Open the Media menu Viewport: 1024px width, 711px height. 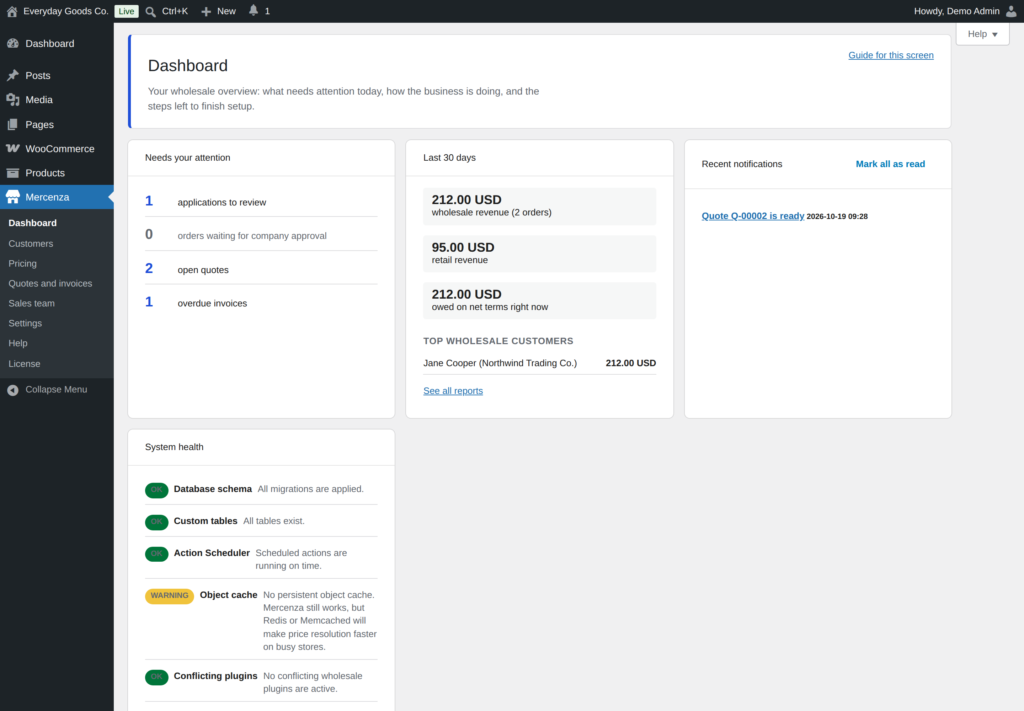pos(57,99)
